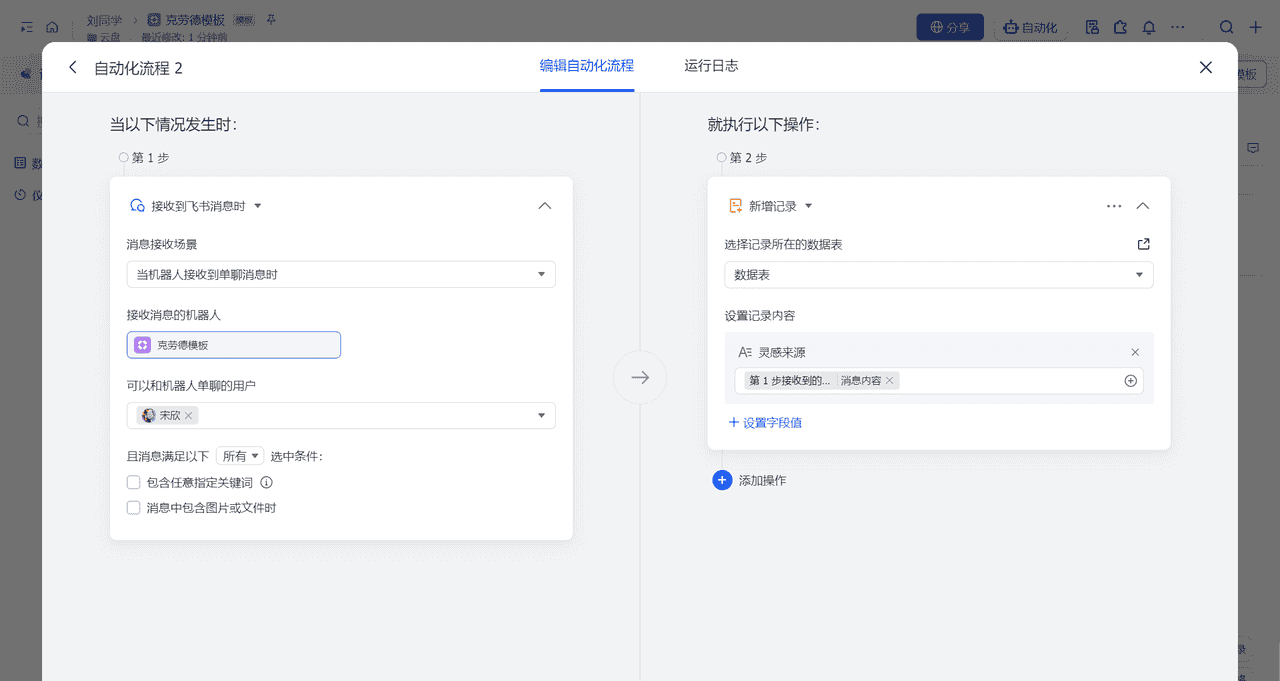The image size is (1280, 681).
Task: Switch to the 运行日志 tab
Action: click(711, 66)
